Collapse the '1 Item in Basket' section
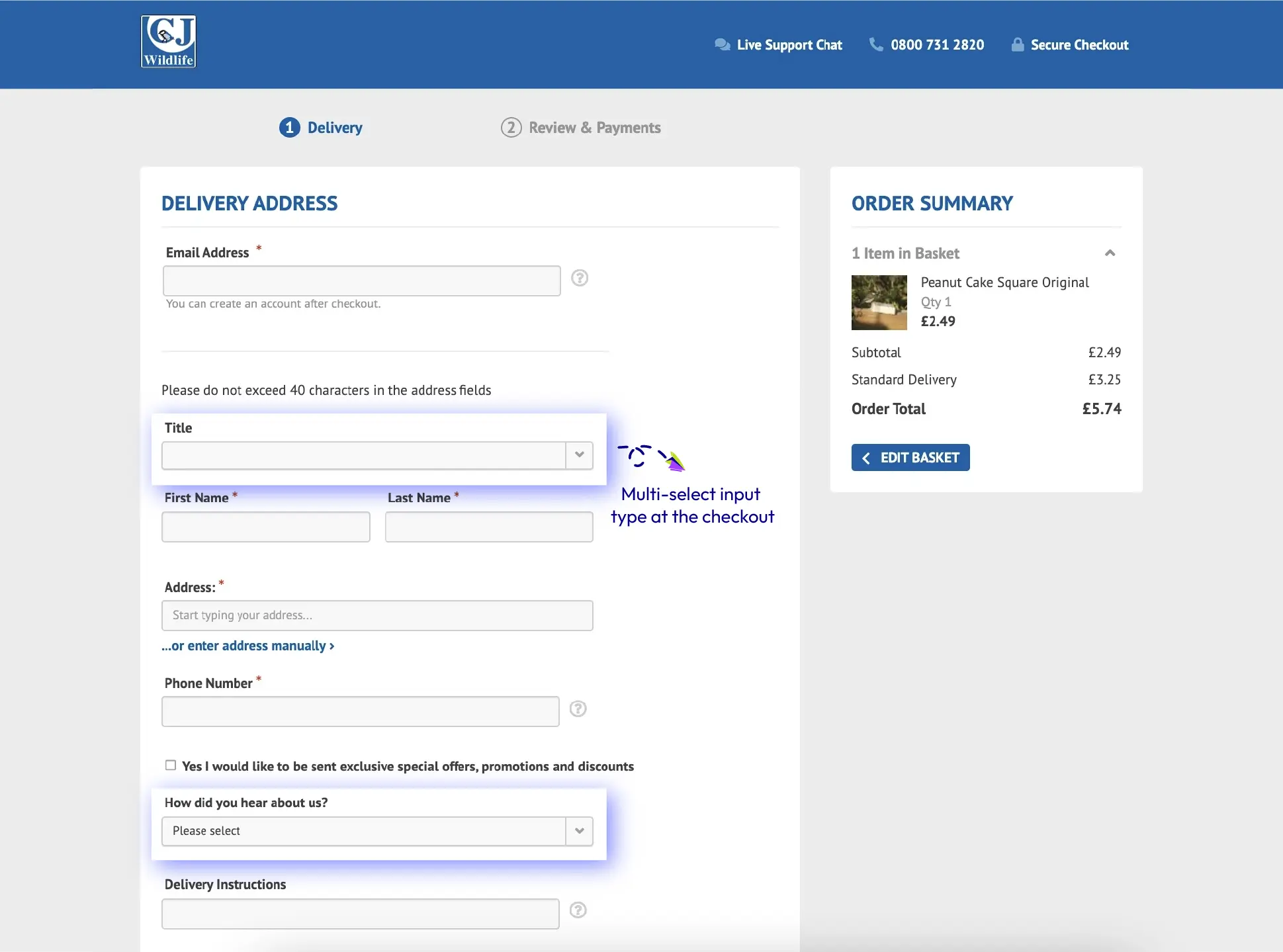The width and height of the screenshot is (1283, 952). click(x=1110, y=253)
